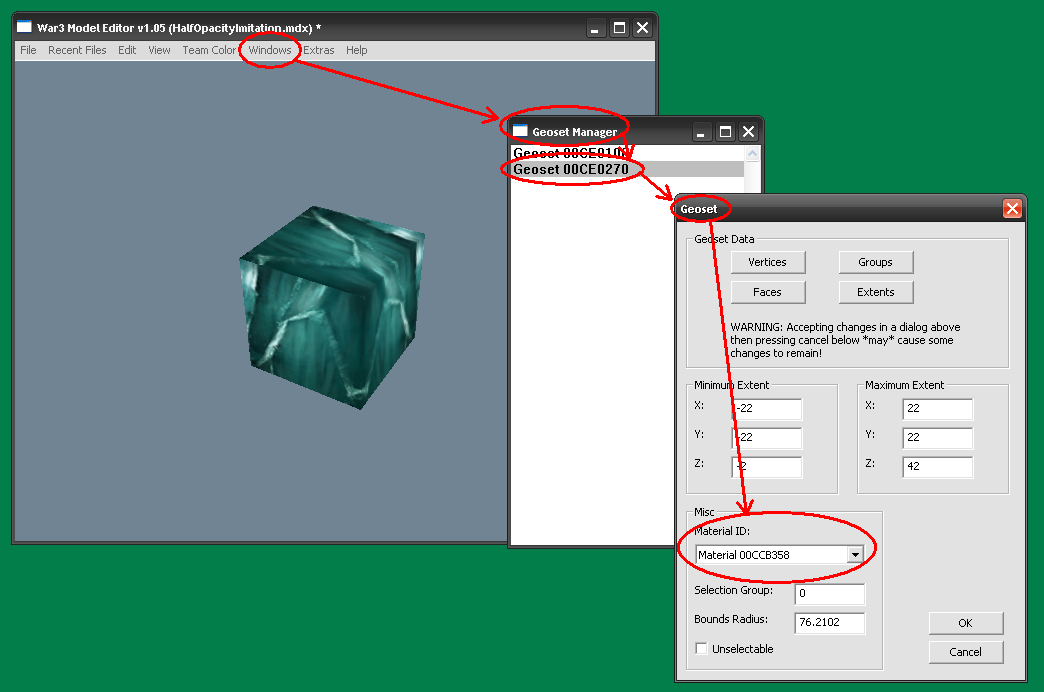Click the Maximum Extent Y field
This screenshot has height=692, width=1044.
point(937,438)
